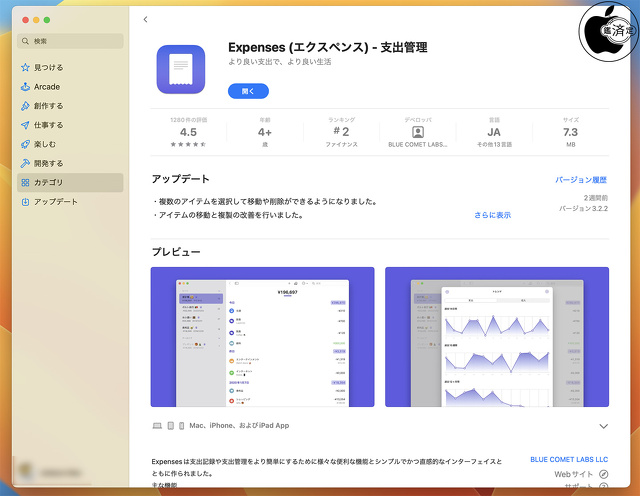Open the BLUE COMET LABS LLC link

click(x=569, y=460)
